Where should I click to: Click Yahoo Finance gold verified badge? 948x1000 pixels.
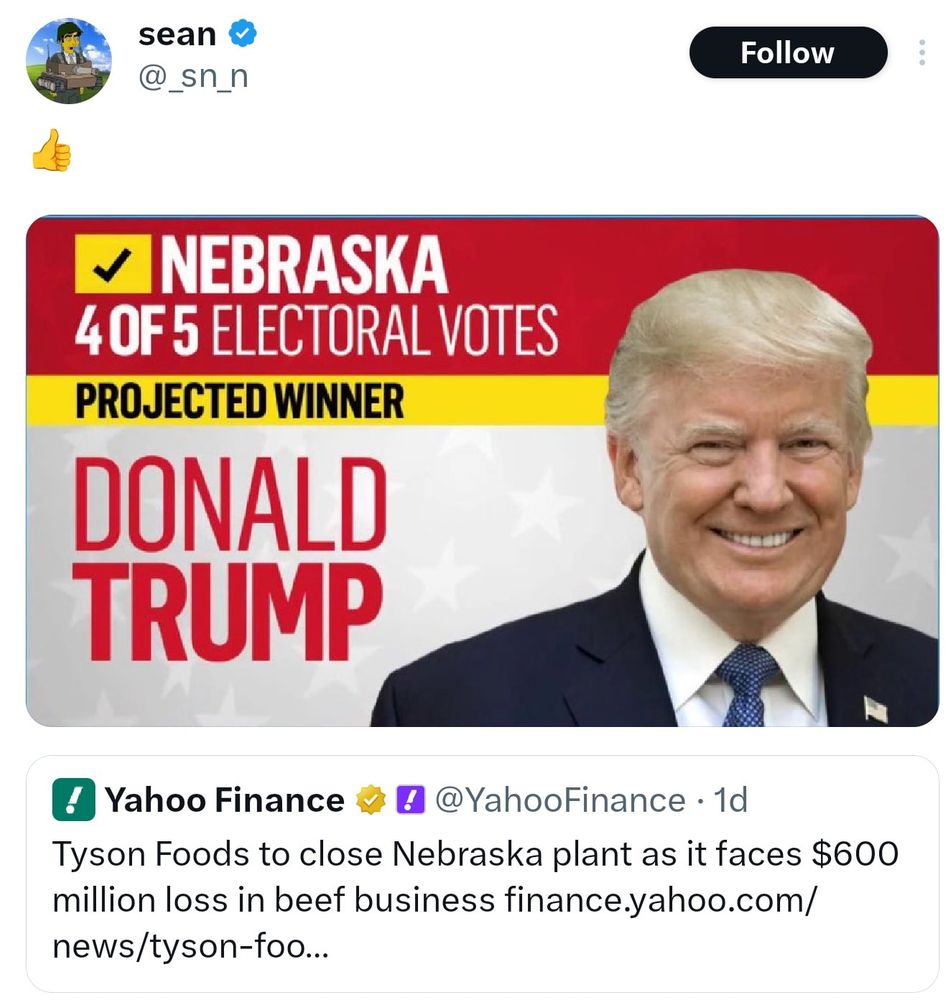[371, 800]
